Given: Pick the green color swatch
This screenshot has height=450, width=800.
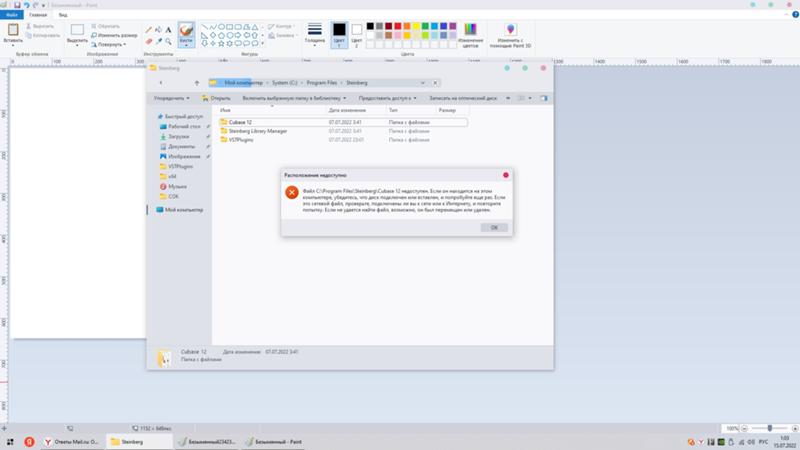Looking at the screenshot, I should point(425,26).
